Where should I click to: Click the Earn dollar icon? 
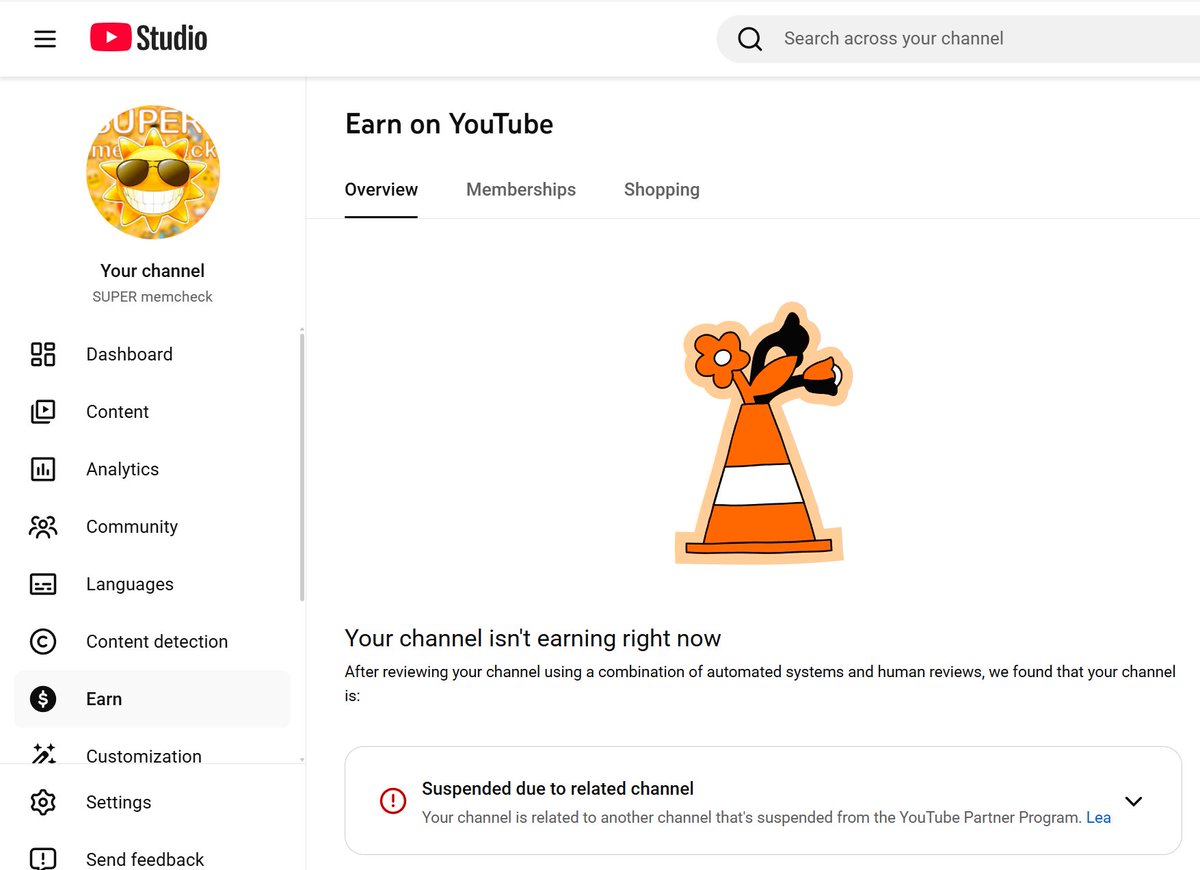pos(43,699)
